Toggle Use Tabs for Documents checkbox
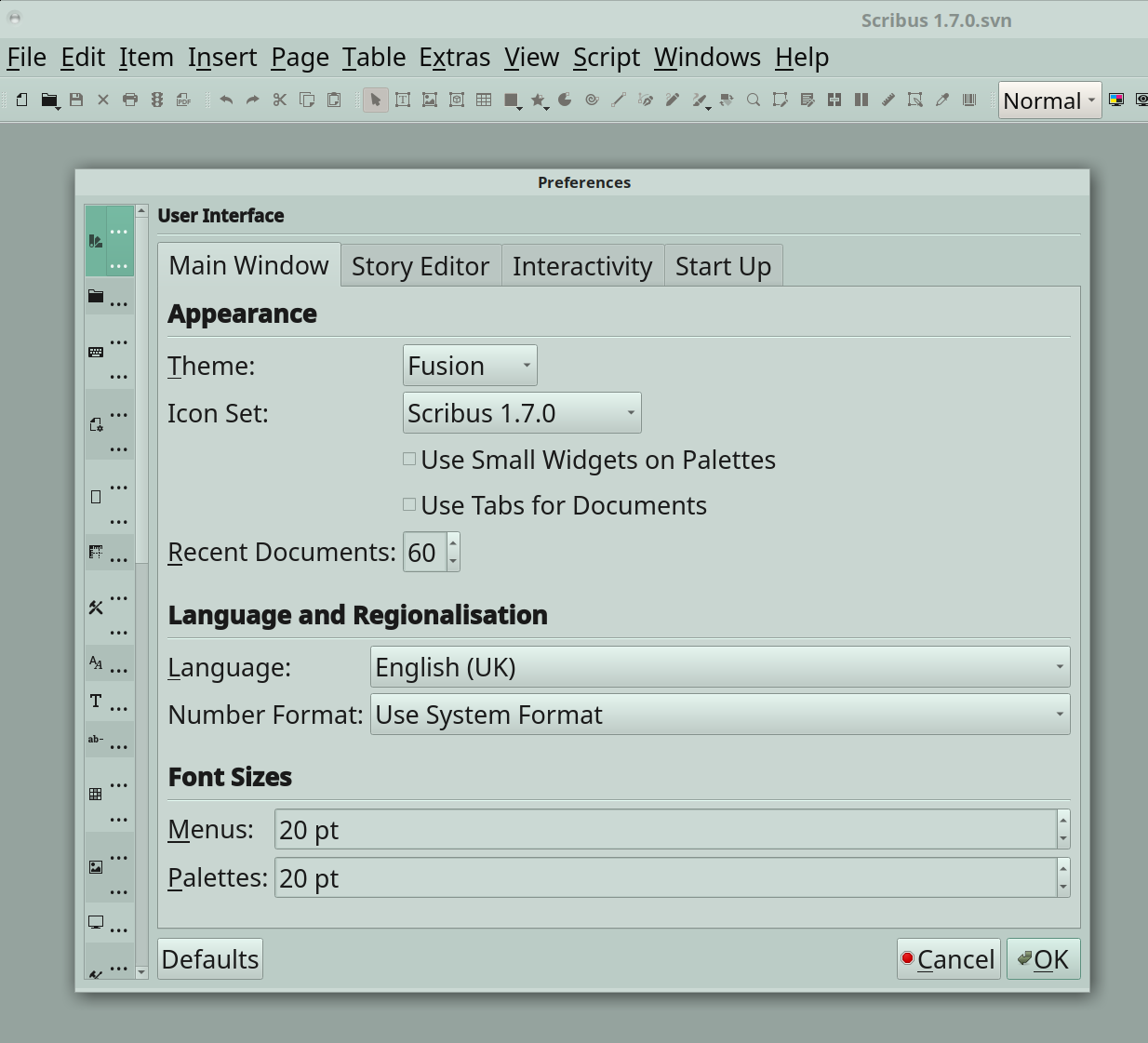This screenshot has width=1148, height=1043. [x=409, y=504]
